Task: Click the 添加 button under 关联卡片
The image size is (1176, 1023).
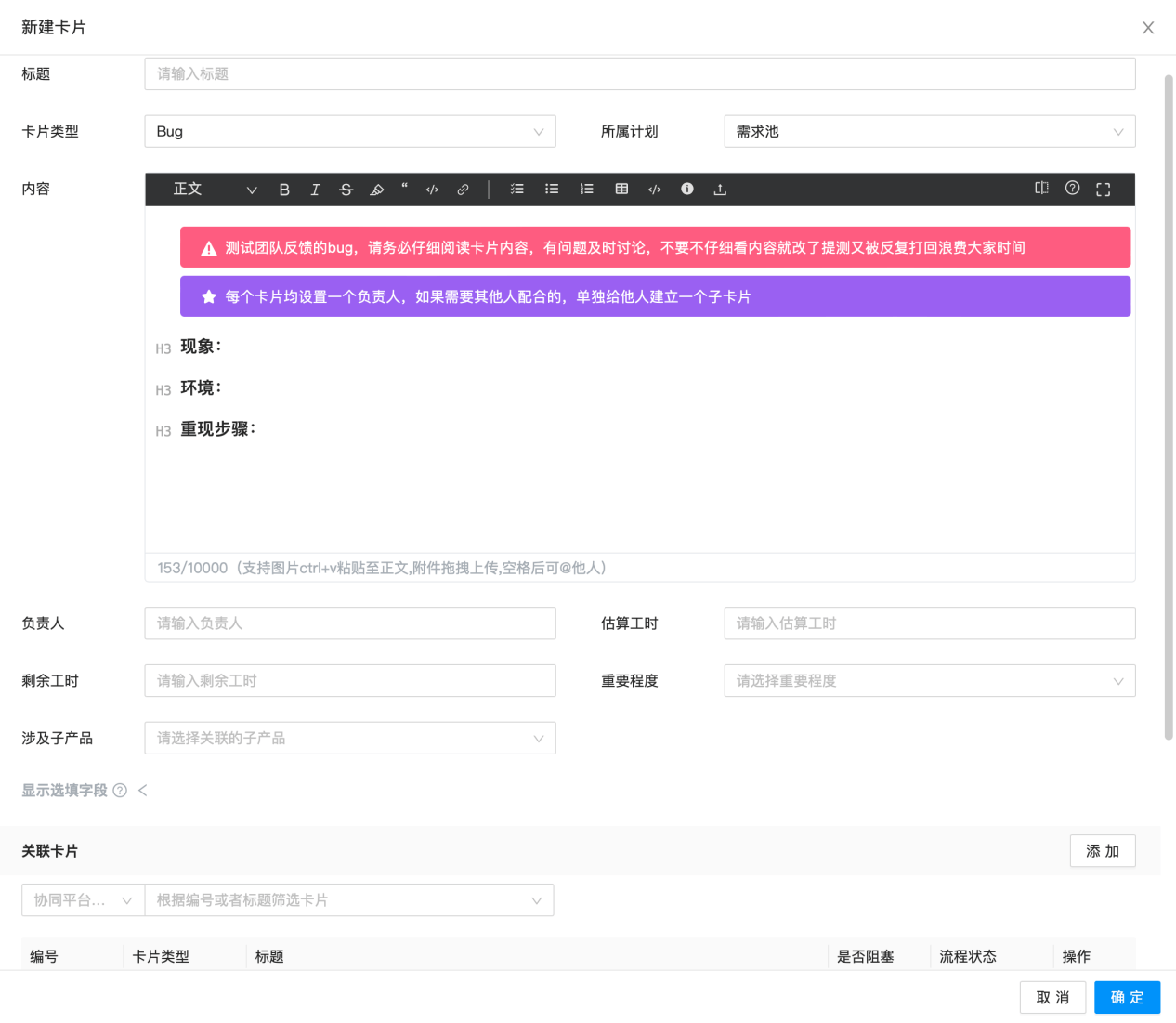Action: coord(1103,850)
